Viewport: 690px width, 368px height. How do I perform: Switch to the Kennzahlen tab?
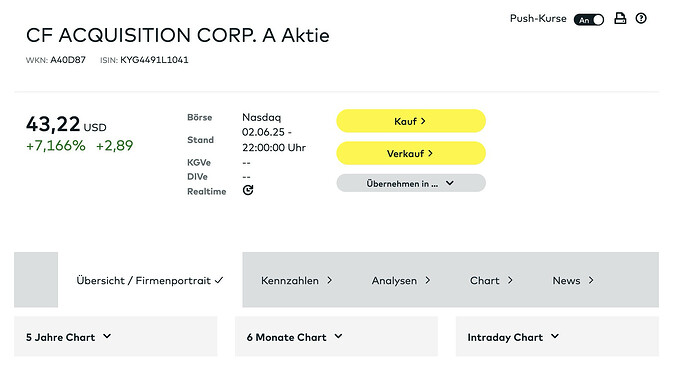pyautogui.click(x=296, y=280)
